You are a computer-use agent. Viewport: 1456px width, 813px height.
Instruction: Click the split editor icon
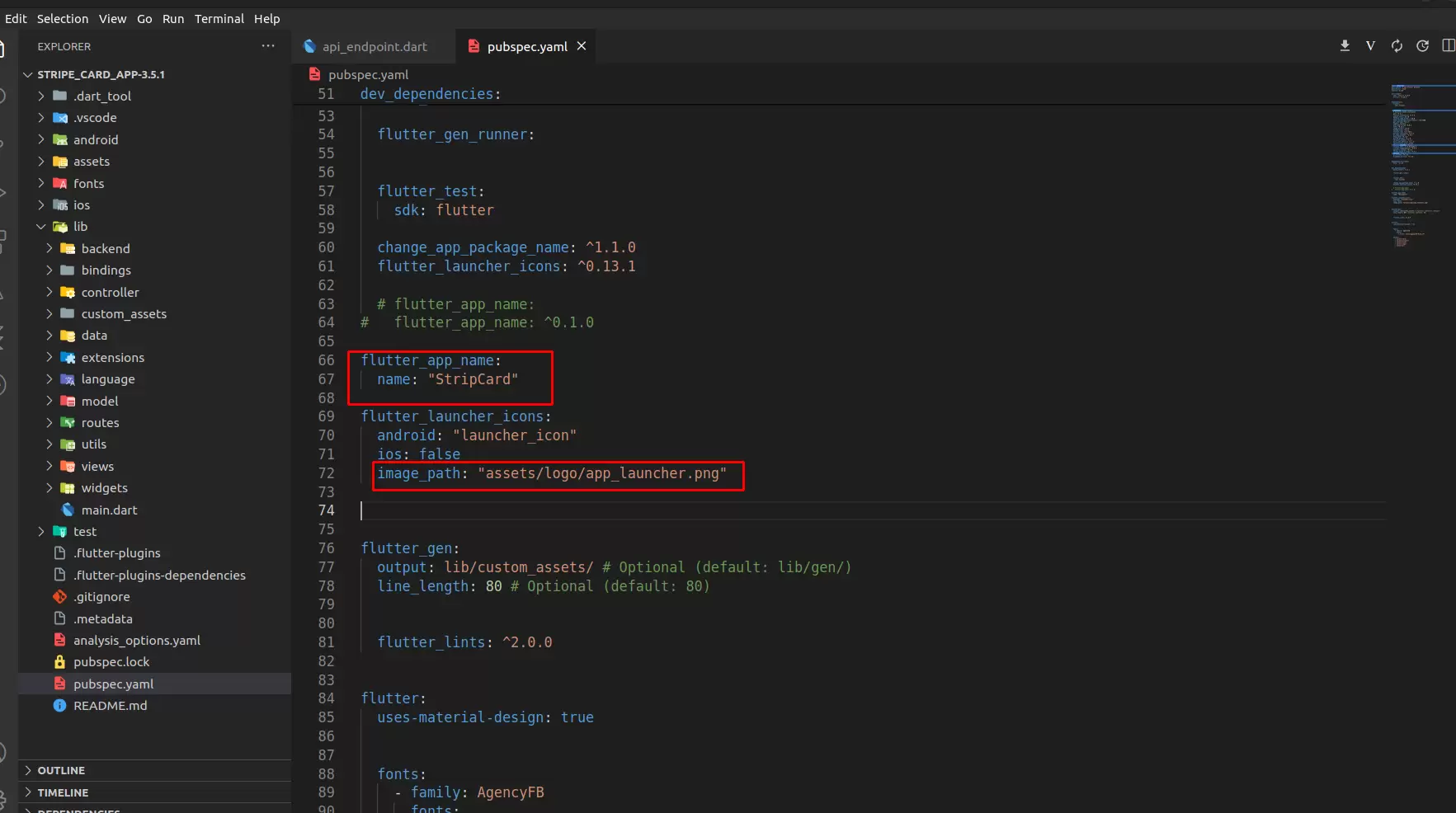(1448, 45)
